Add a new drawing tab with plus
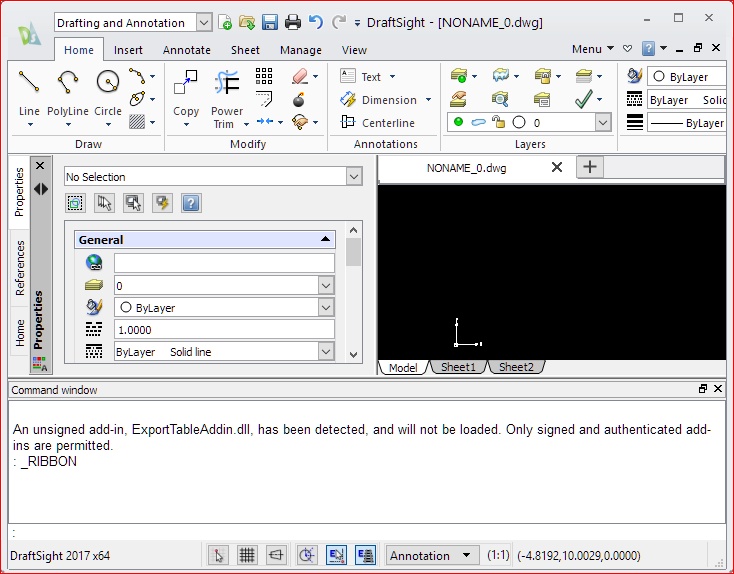The image size is (734, 574). pos(590,167)
